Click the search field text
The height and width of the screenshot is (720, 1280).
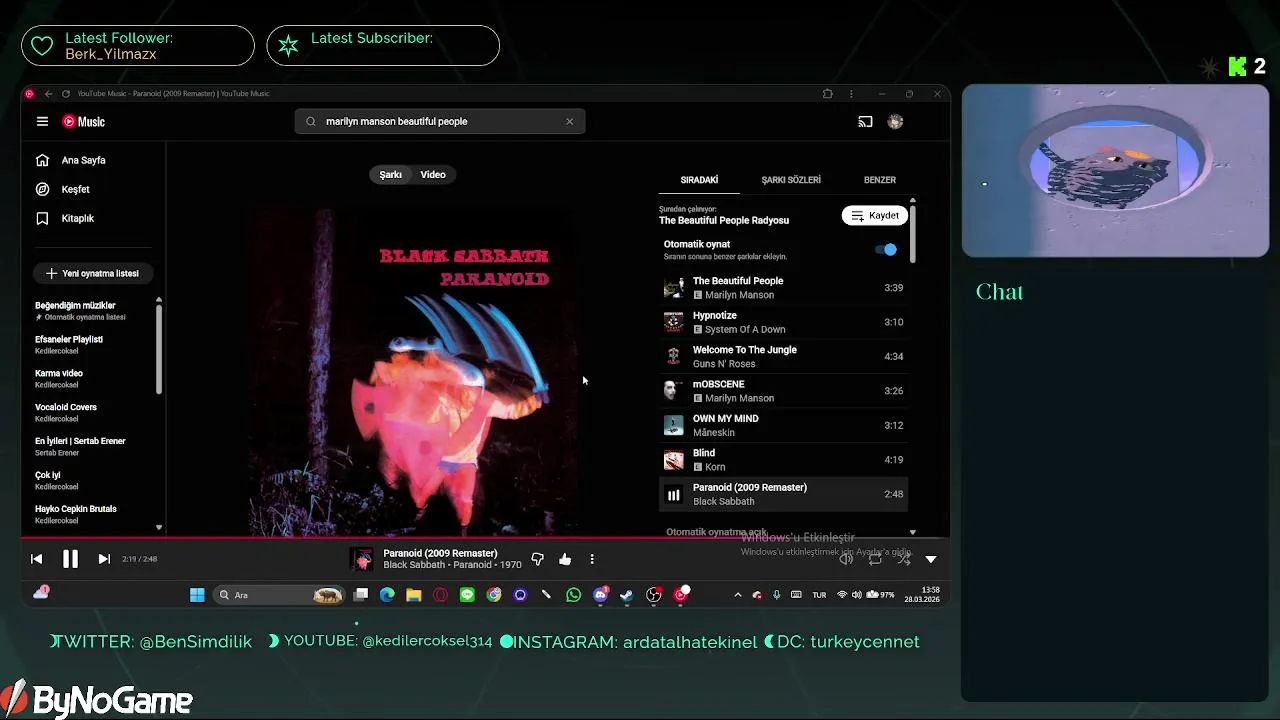coord(396,122)
